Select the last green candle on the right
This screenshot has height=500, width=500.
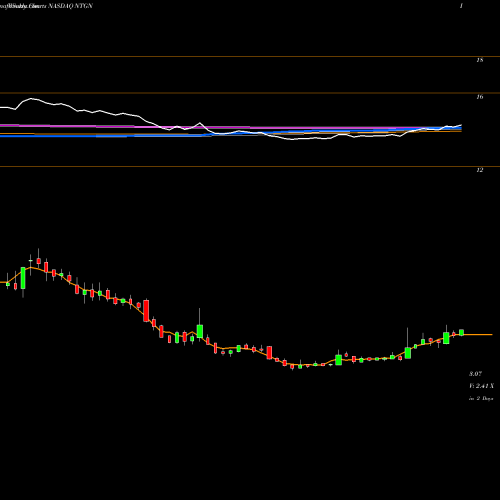click(462, 332)
